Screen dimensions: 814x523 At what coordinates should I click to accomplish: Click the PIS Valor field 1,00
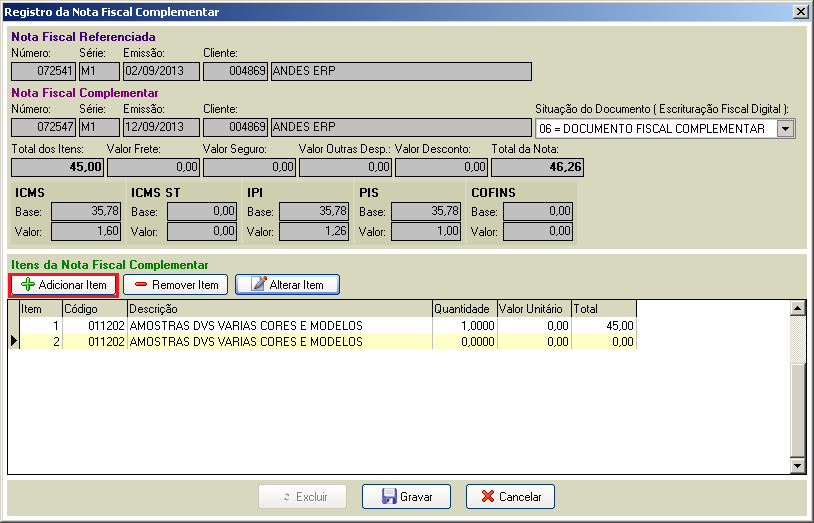(426, 232)
